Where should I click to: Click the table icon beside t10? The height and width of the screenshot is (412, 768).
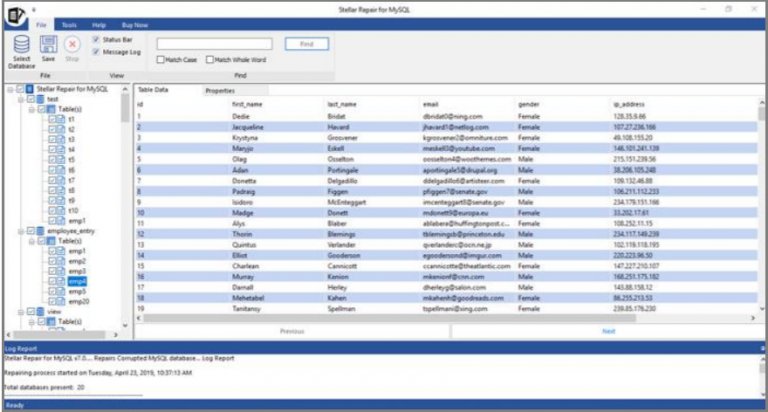tap(61, 211)
